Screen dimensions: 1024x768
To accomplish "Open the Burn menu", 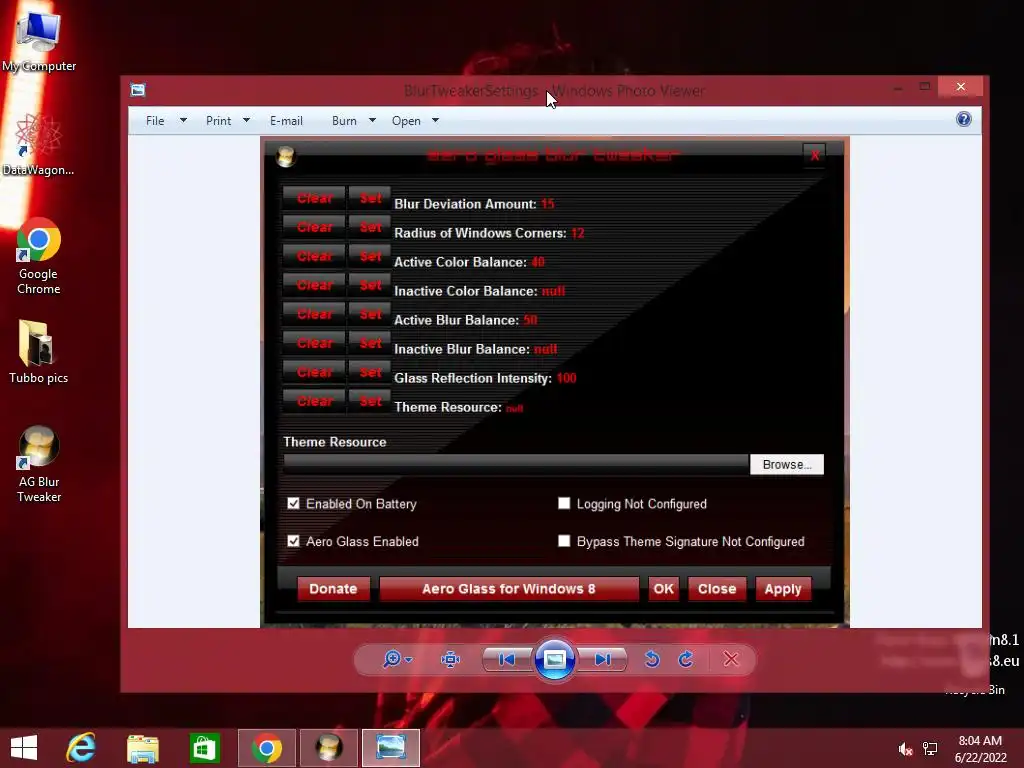I will coord(344,121).
